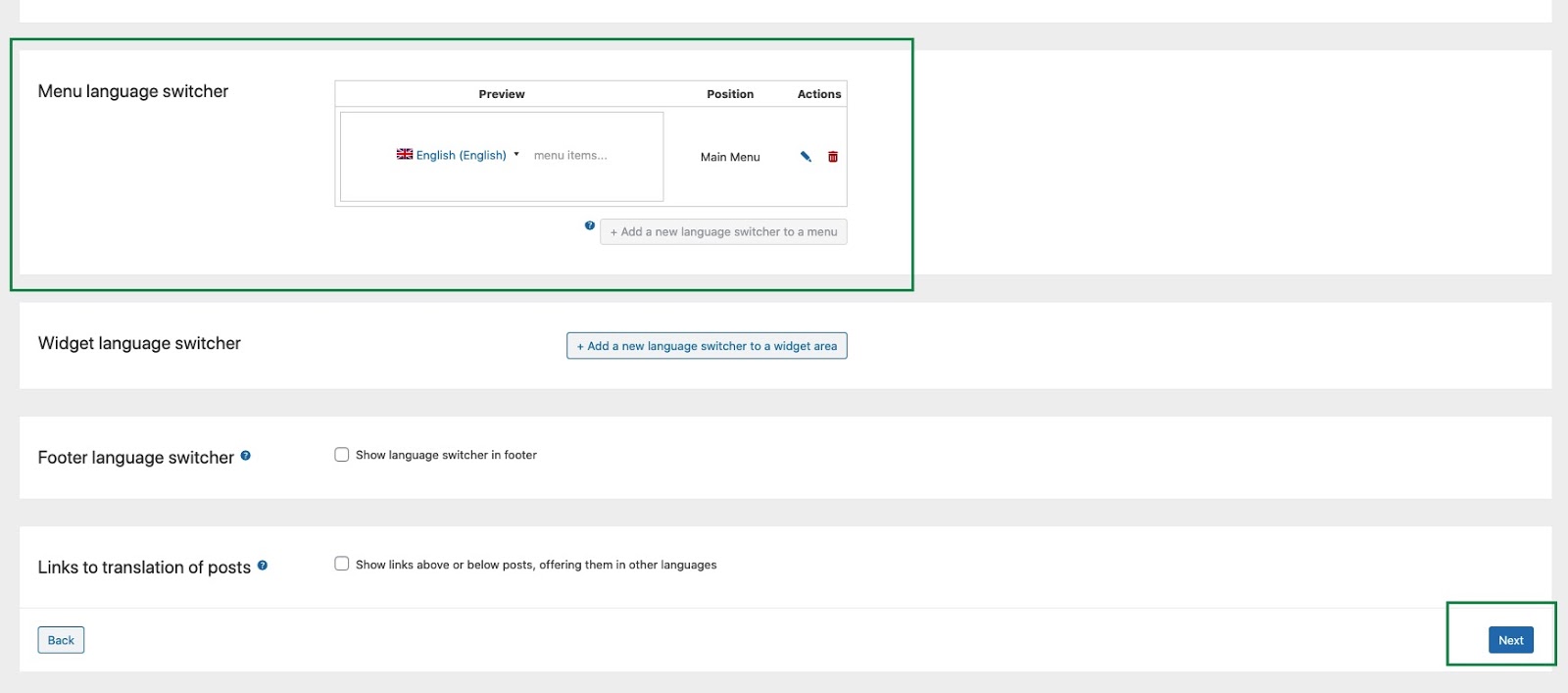The image size is (1568, 693).
Task: Click the UK flag in the switcher preview
Action: click(404, 155)
